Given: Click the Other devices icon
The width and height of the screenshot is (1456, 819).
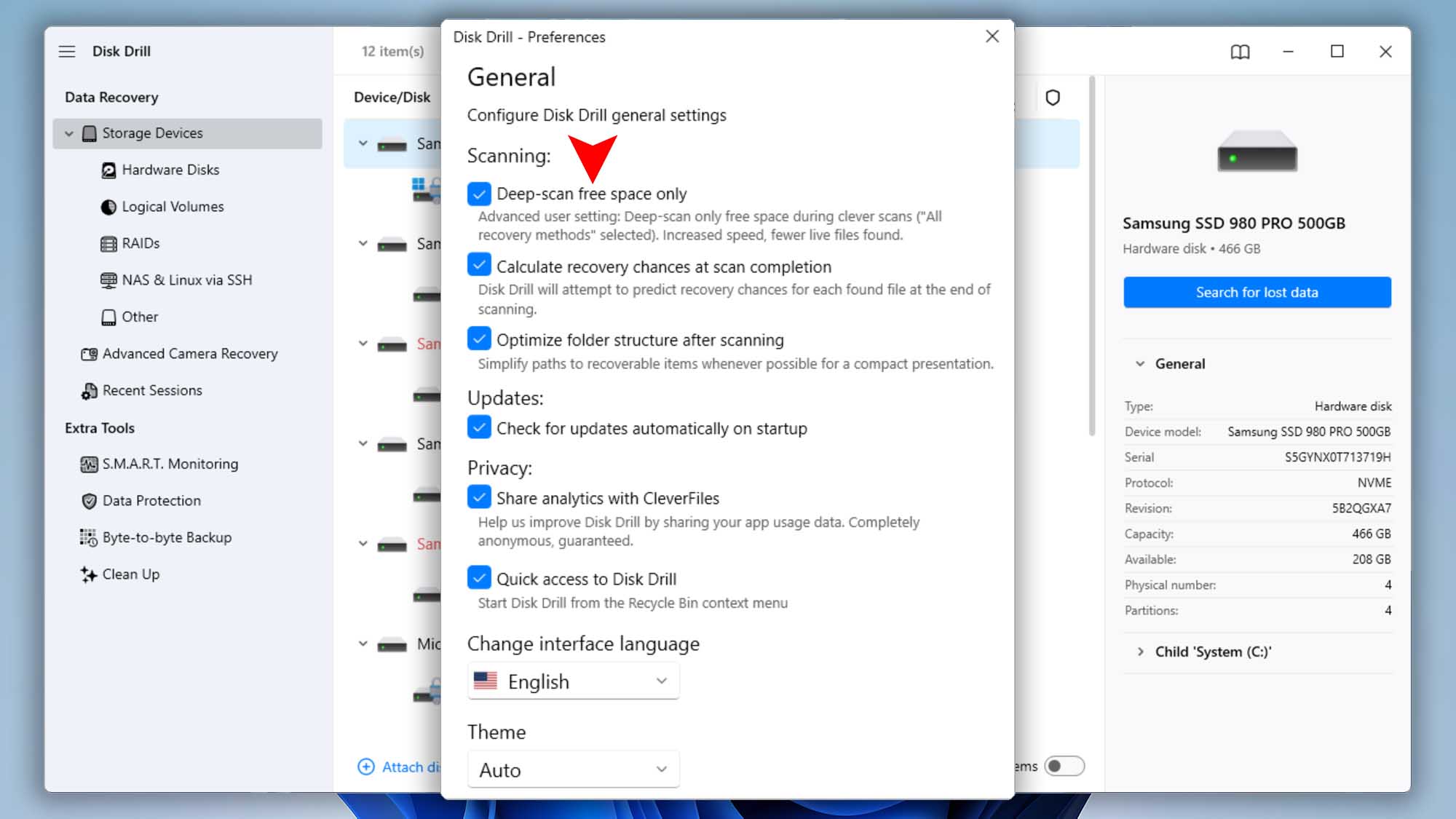Looking at the screenshot, I should 108,317.
